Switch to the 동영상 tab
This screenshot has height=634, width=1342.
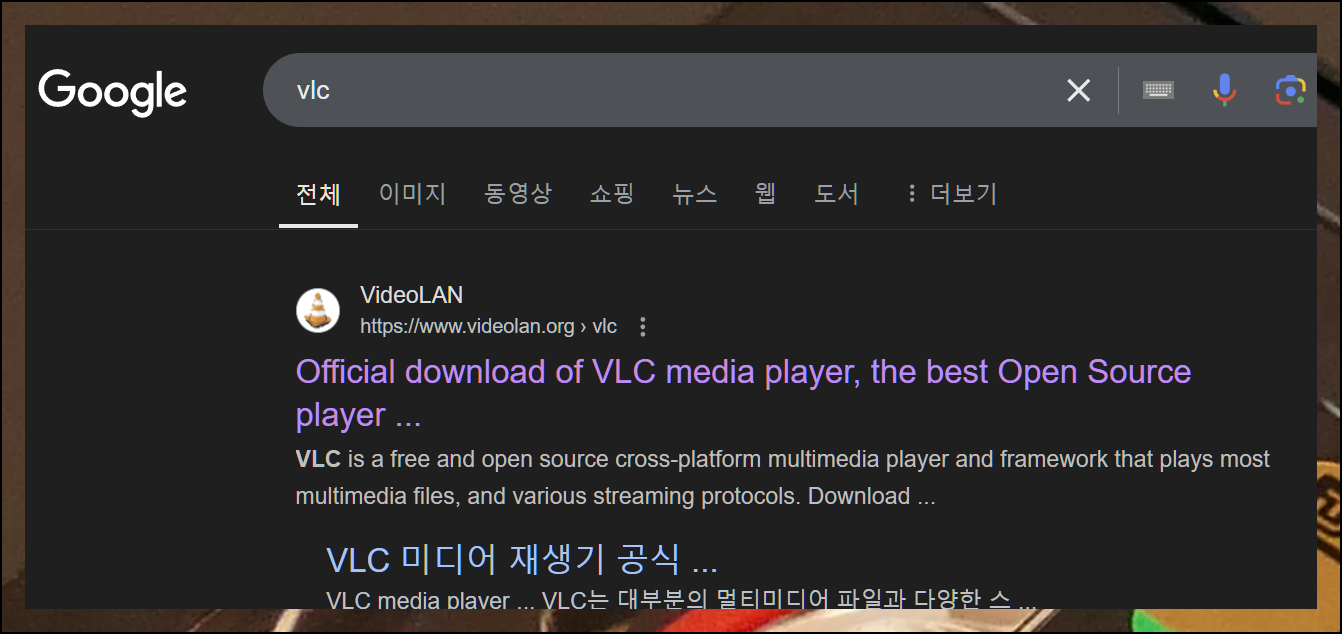(518, 194)
